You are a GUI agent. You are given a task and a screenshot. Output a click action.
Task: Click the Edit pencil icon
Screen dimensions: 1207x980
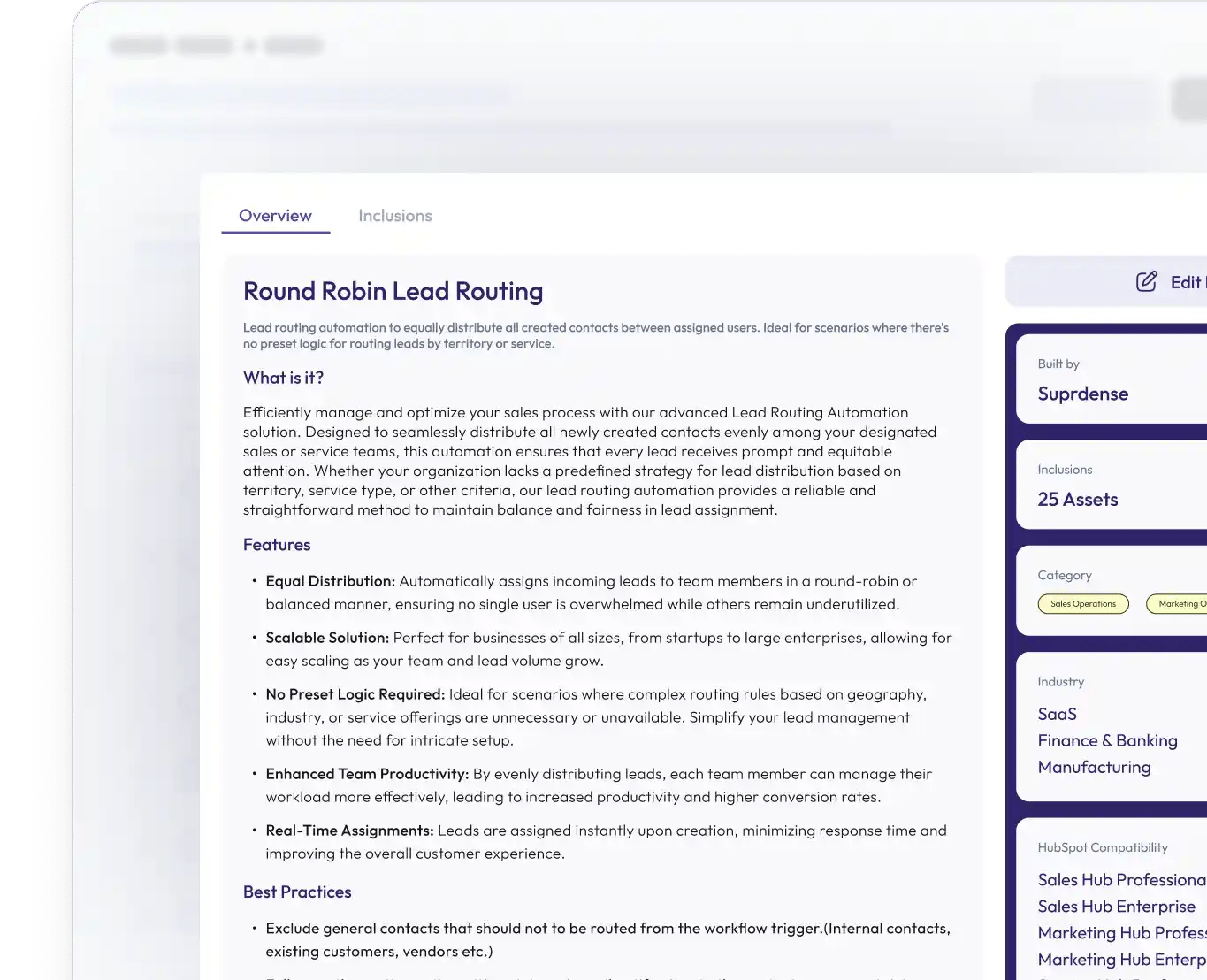click(1146, 281)
